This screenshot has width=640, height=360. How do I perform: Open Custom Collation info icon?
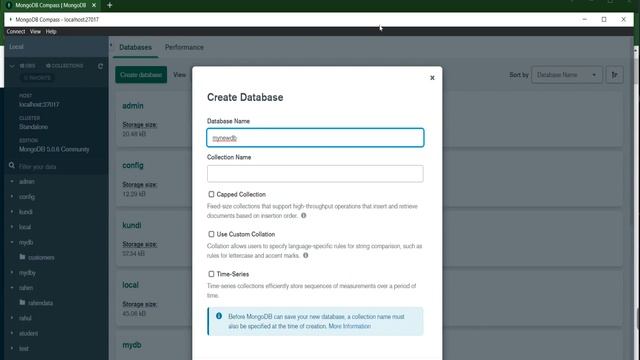(x=306, y=256)
